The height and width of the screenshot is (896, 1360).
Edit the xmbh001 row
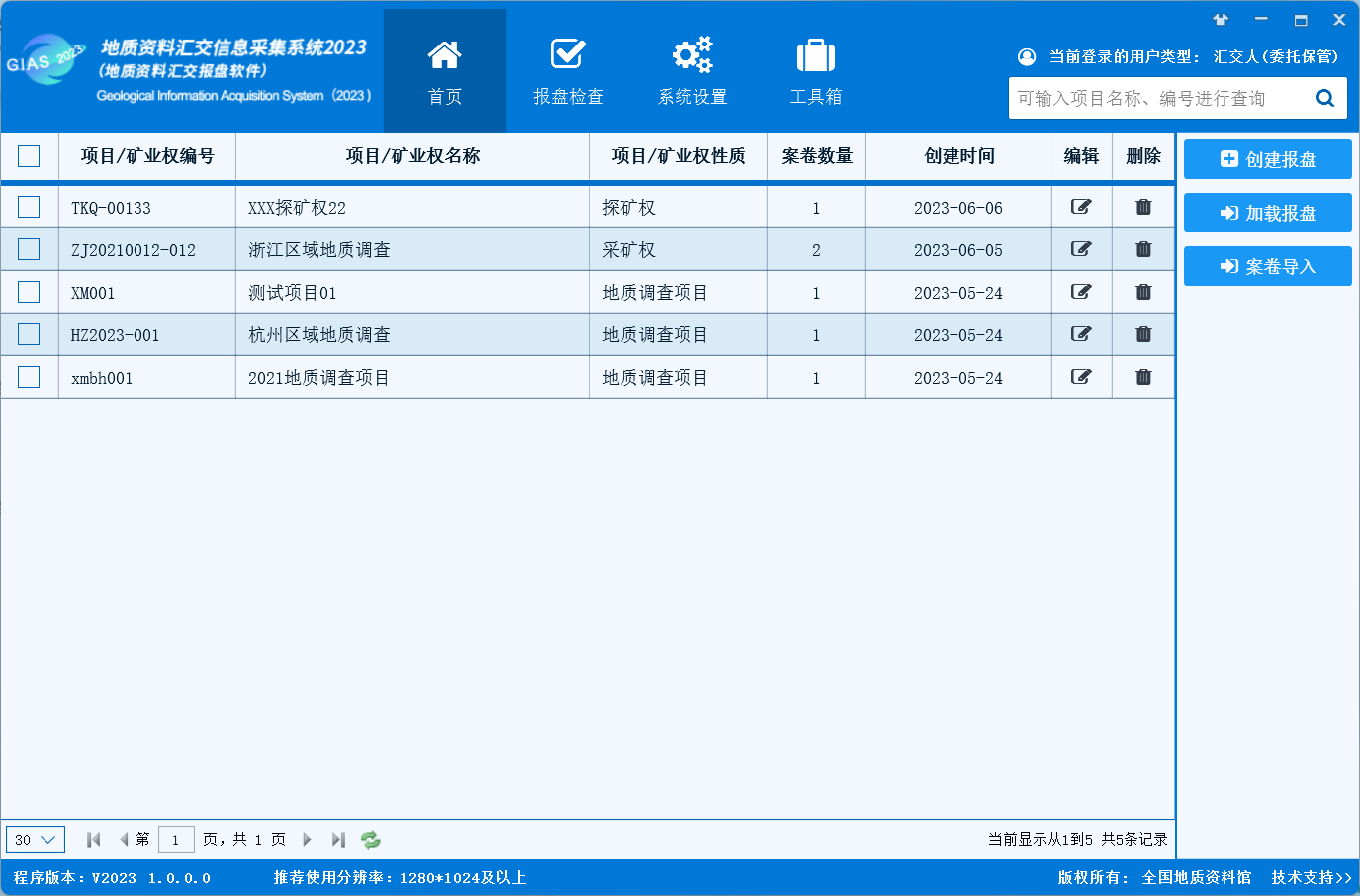point(1081,377)
